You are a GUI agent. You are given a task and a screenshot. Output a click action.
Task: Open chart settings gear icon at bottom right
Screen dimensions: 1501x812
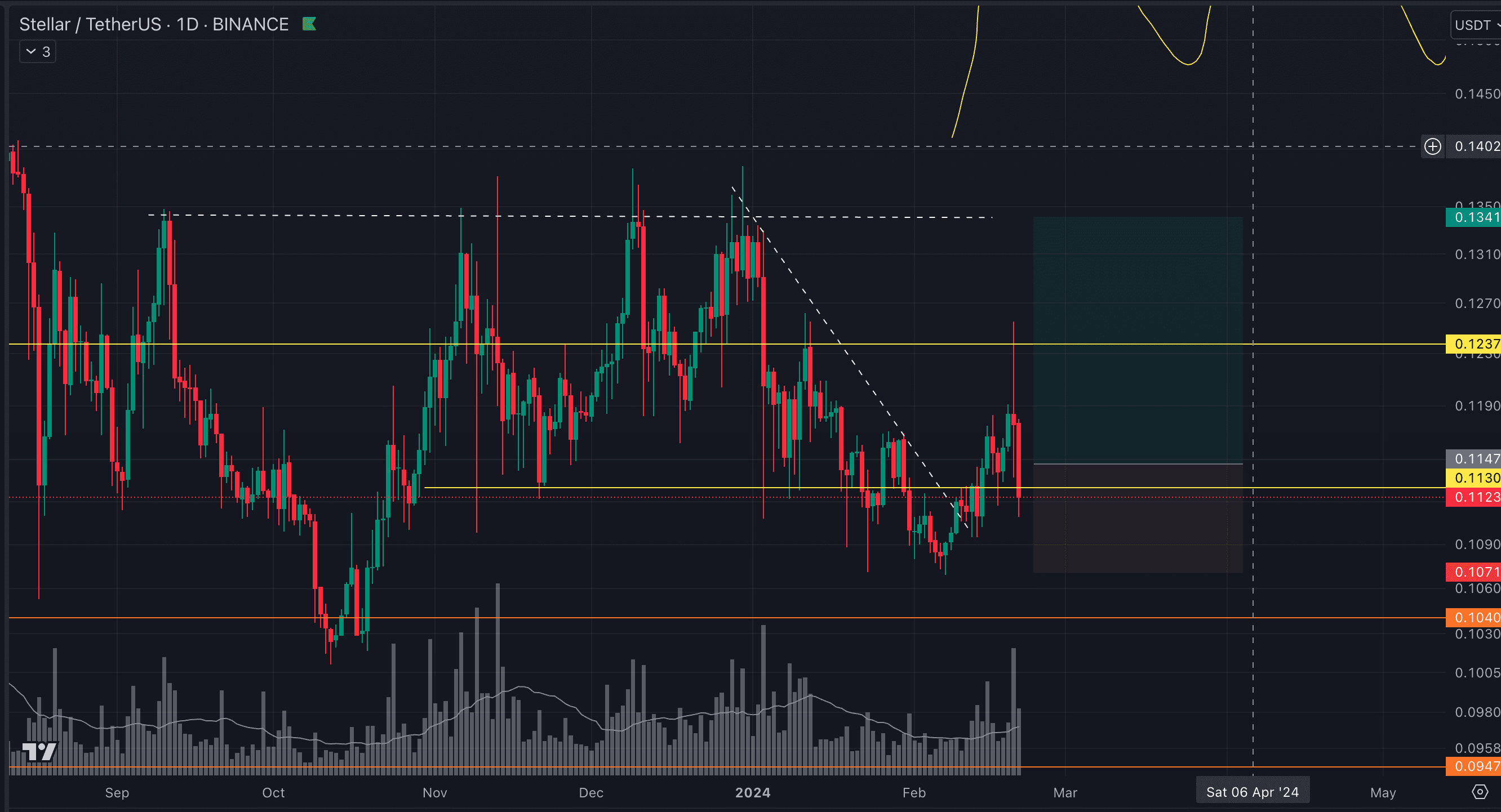(1480, 792)
